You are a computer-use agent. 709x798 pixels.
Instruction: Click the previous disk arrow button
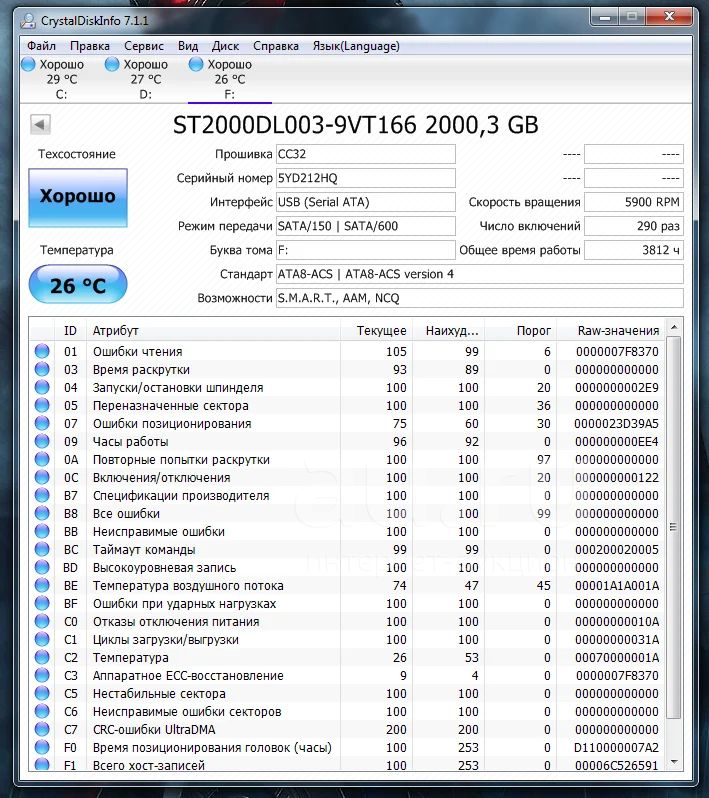pos(40,124)
